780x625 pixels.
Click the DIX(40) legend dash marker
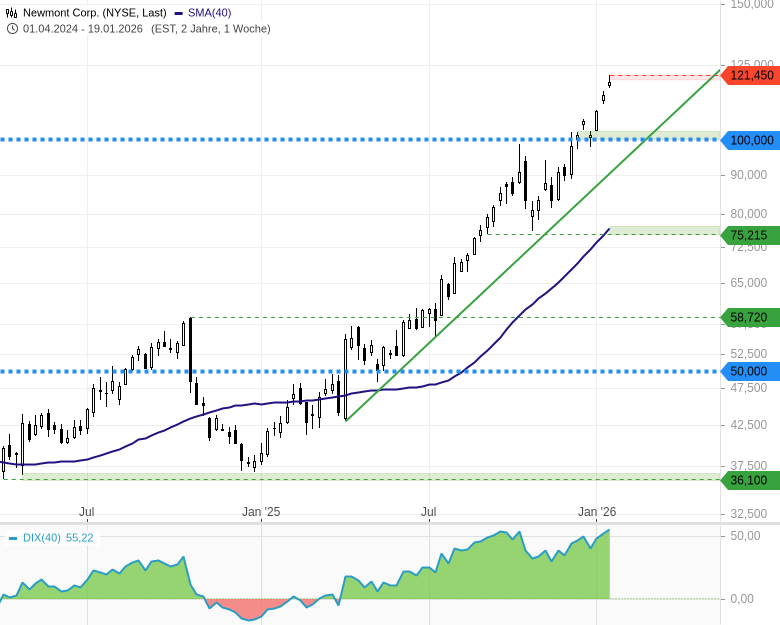tap(13, 538)
